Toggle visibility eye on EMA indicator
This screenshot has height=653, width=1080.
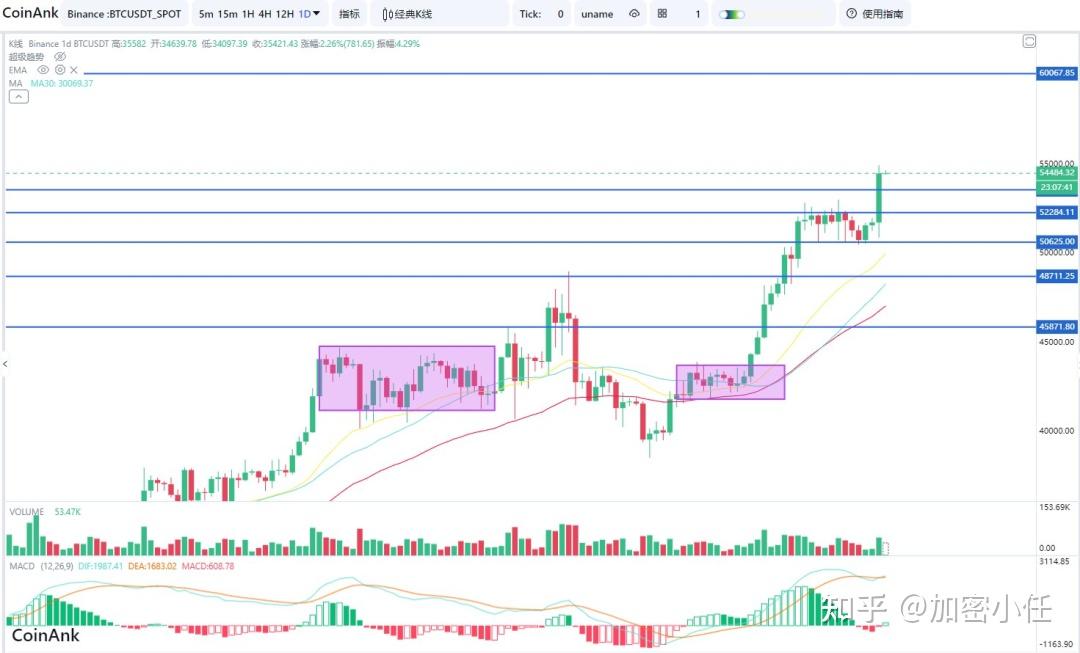tap(43, 70)
